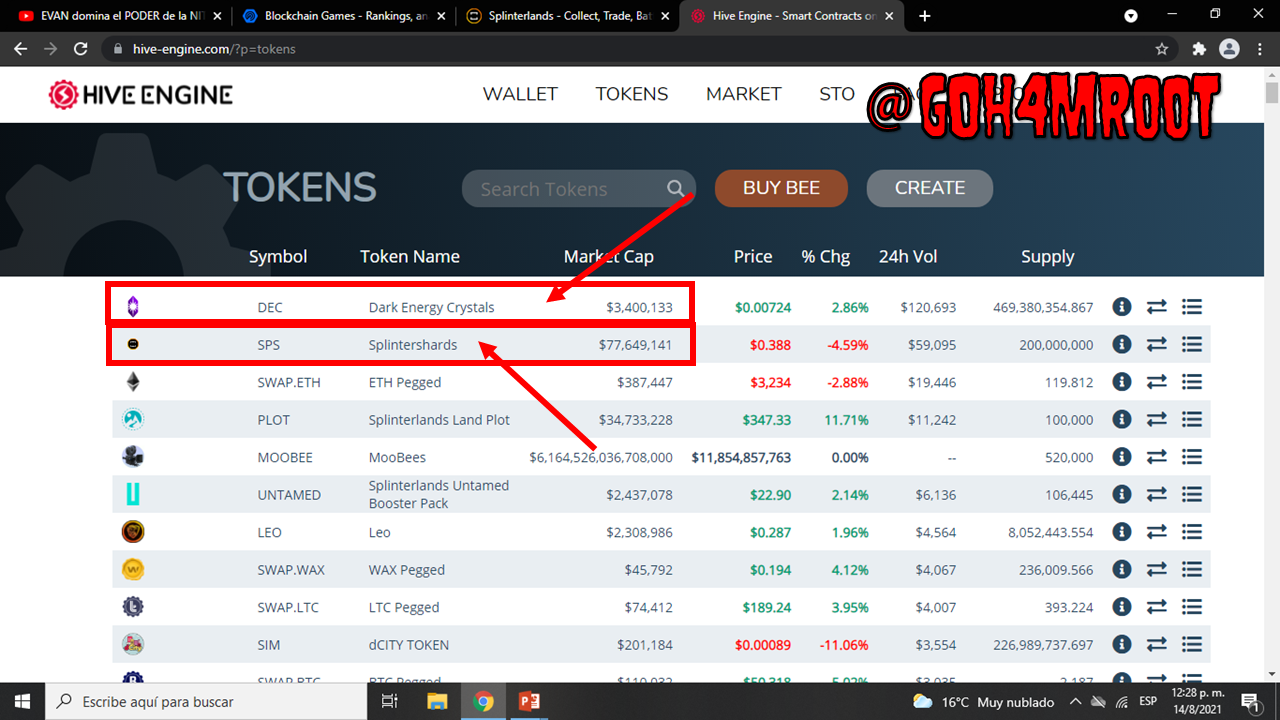
Task: Click the Dark Energy Crystals token name
Action: (432, 307)
